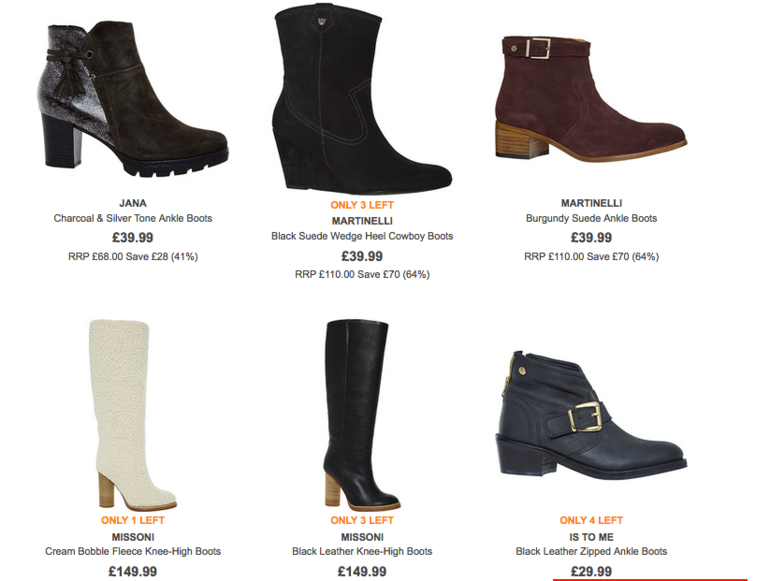Click MISSONI brand above cream fleece boots
This screenshot has height=581, width=770.
pyautogui.click(x=133, y=537)
